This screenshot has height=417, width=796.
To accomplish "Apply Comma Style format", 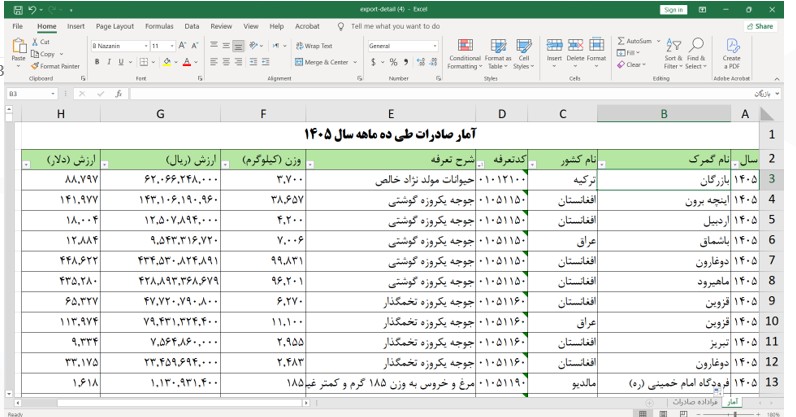I will pos(406,62).
